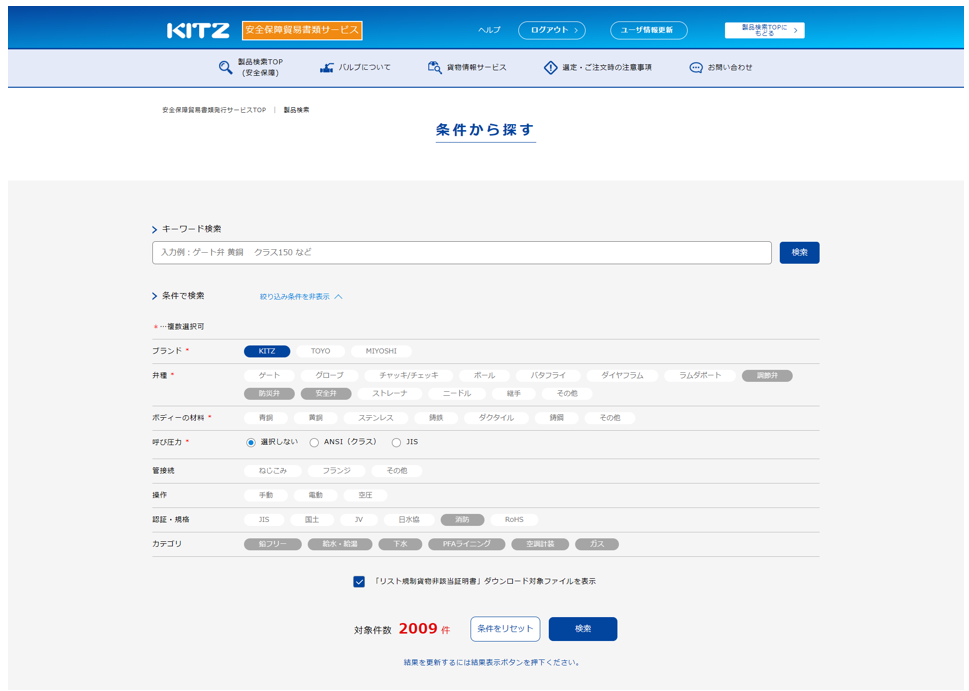
Task: Click the KITZ logo in header
Action: 198,30
